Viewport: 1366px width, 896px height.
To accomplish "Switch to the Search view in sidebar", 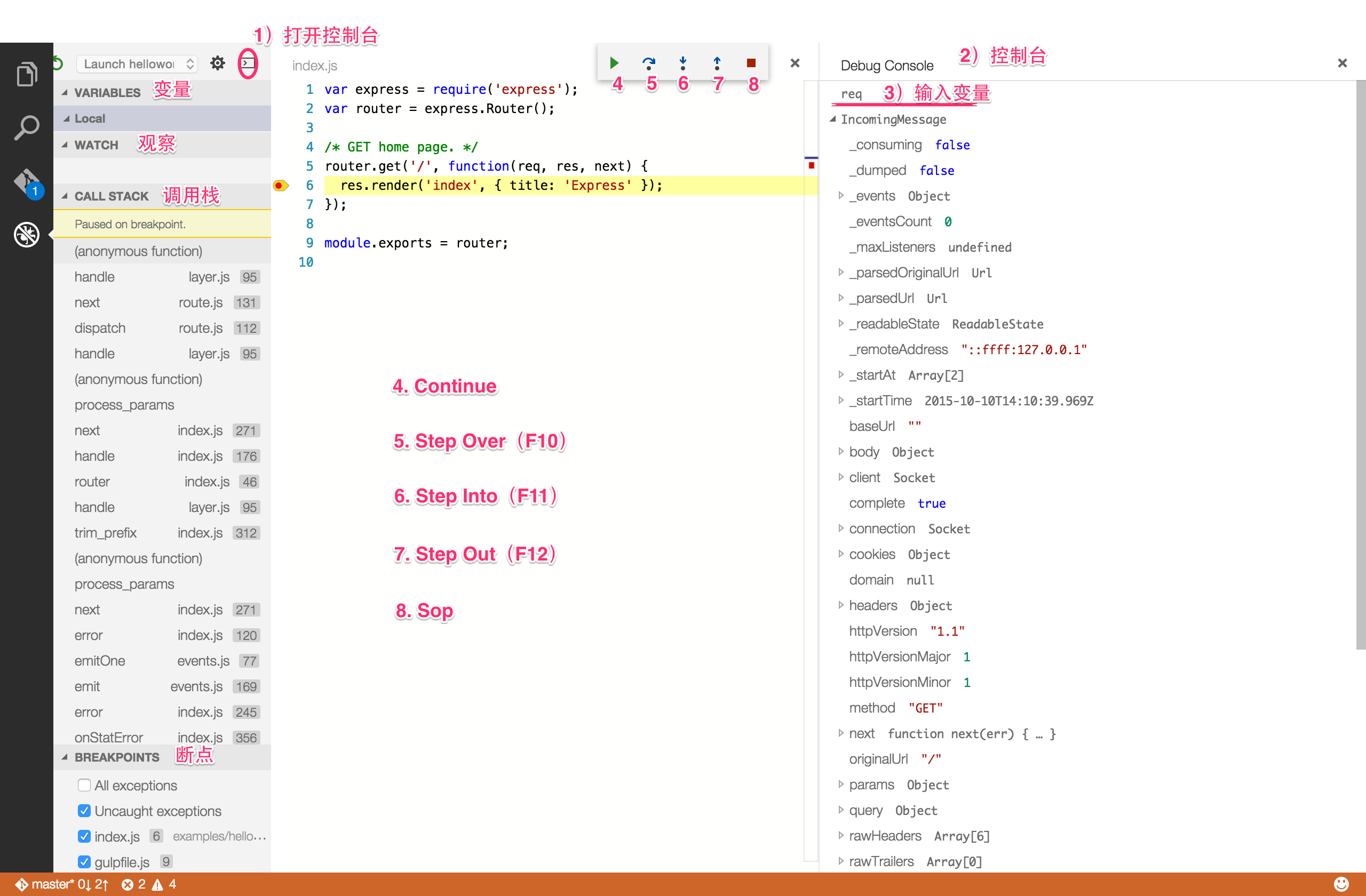I will (x=26, y=127).
